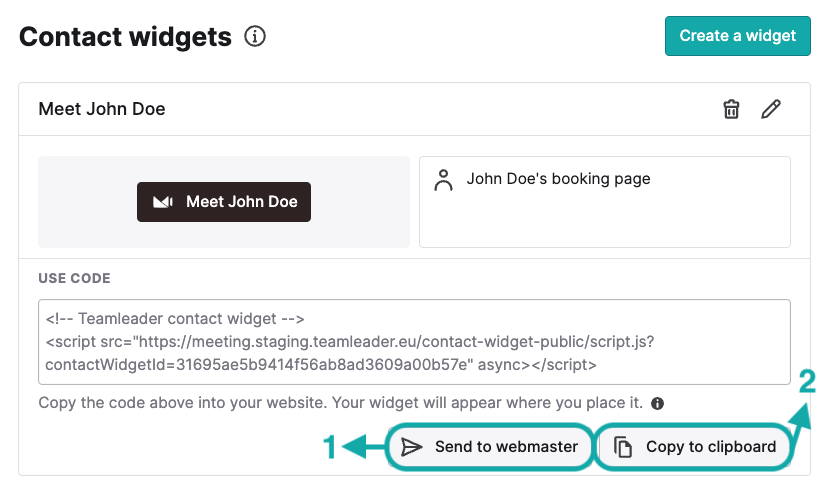Click the gray widget preview area
Screen dimensions: 828x487
(x=224, y=202)
